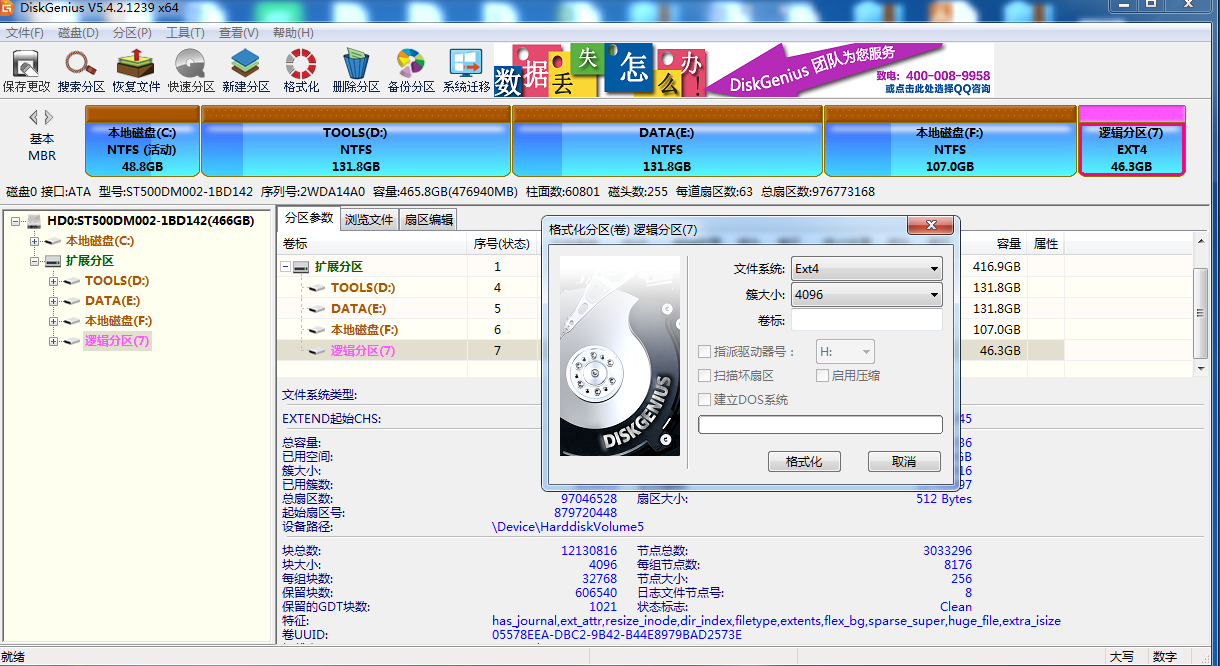The image size is (1220, 666).
Task: Expand DATA(E:) node in disk tree
Action: coord(54,301)
